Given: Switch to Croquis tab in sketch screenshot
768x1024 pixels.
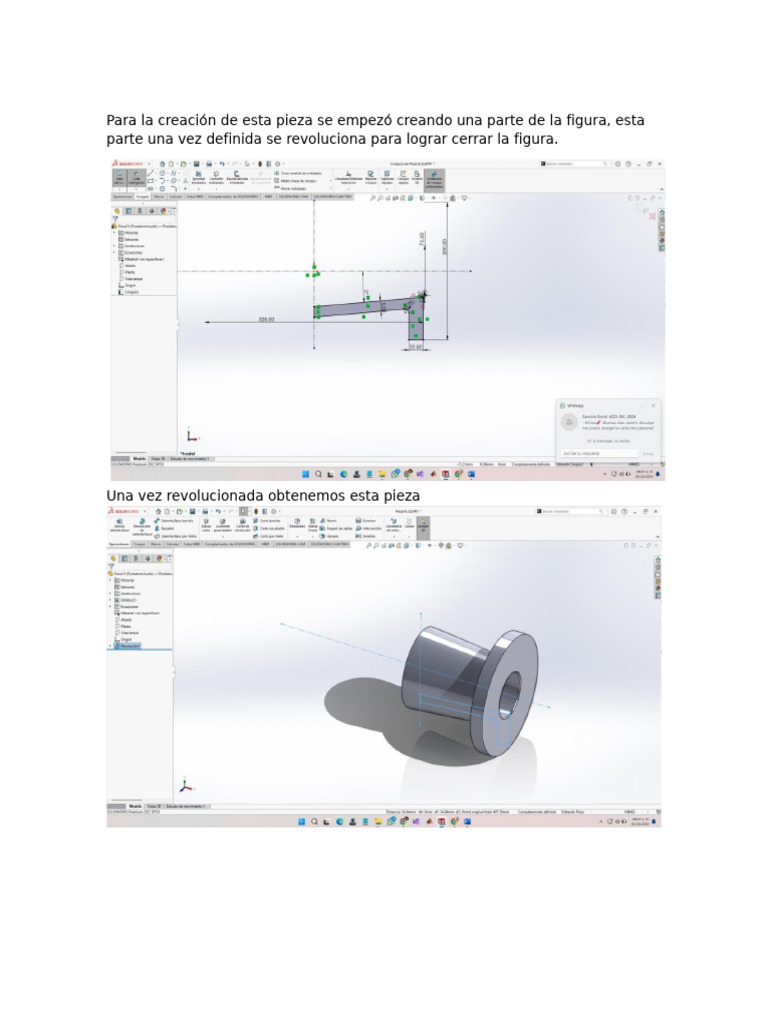Looking at the screenshot, I should [x=142, y=196].
